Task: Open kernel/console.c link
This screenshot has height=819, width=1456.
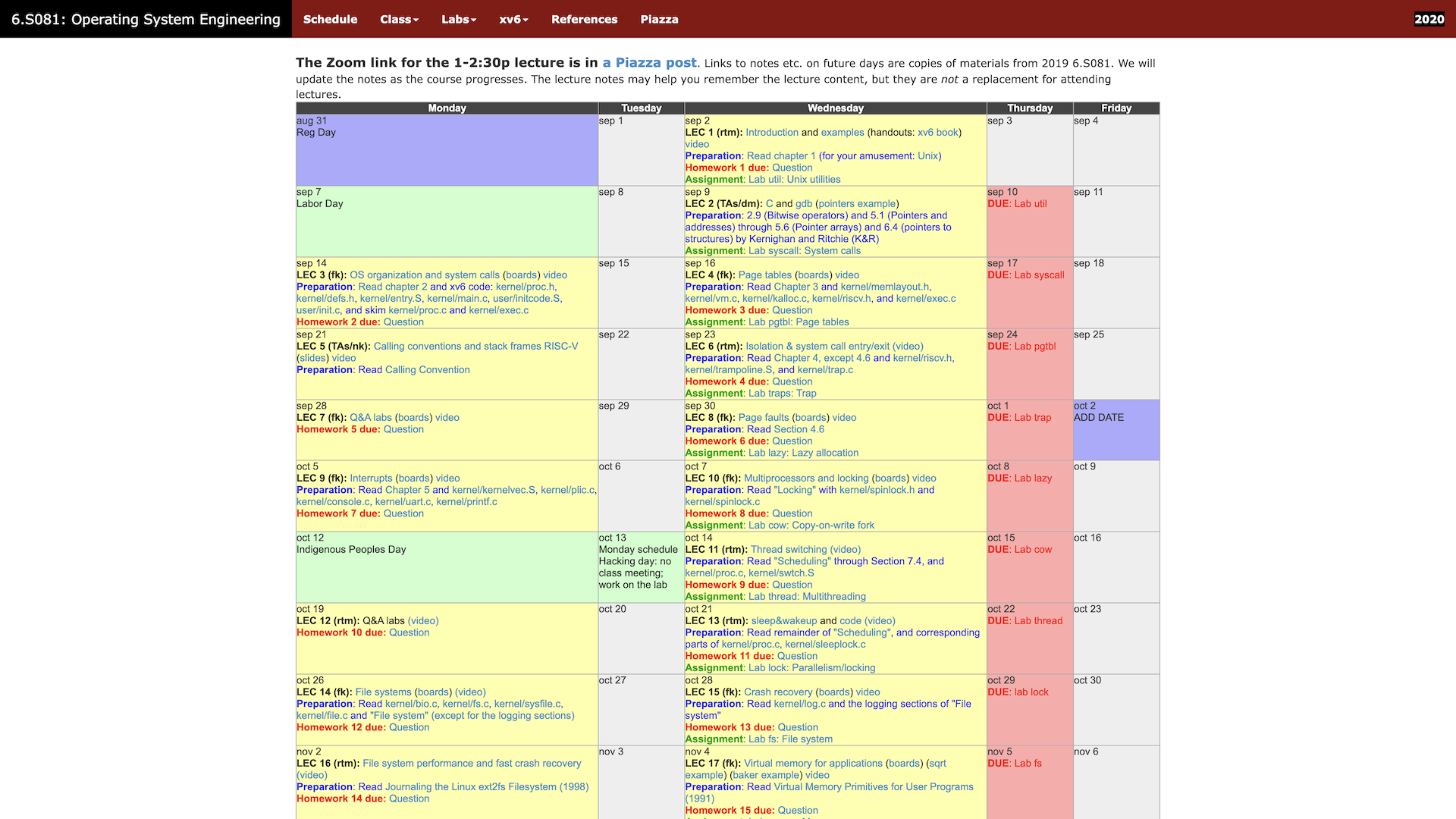Action: tap(333, 502)
